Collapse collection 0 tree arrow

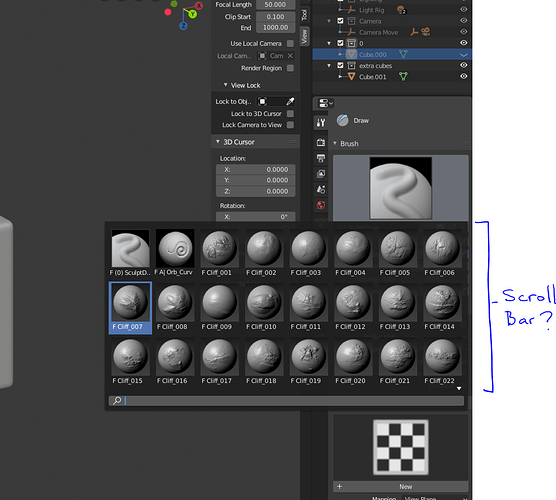[329, 43]
